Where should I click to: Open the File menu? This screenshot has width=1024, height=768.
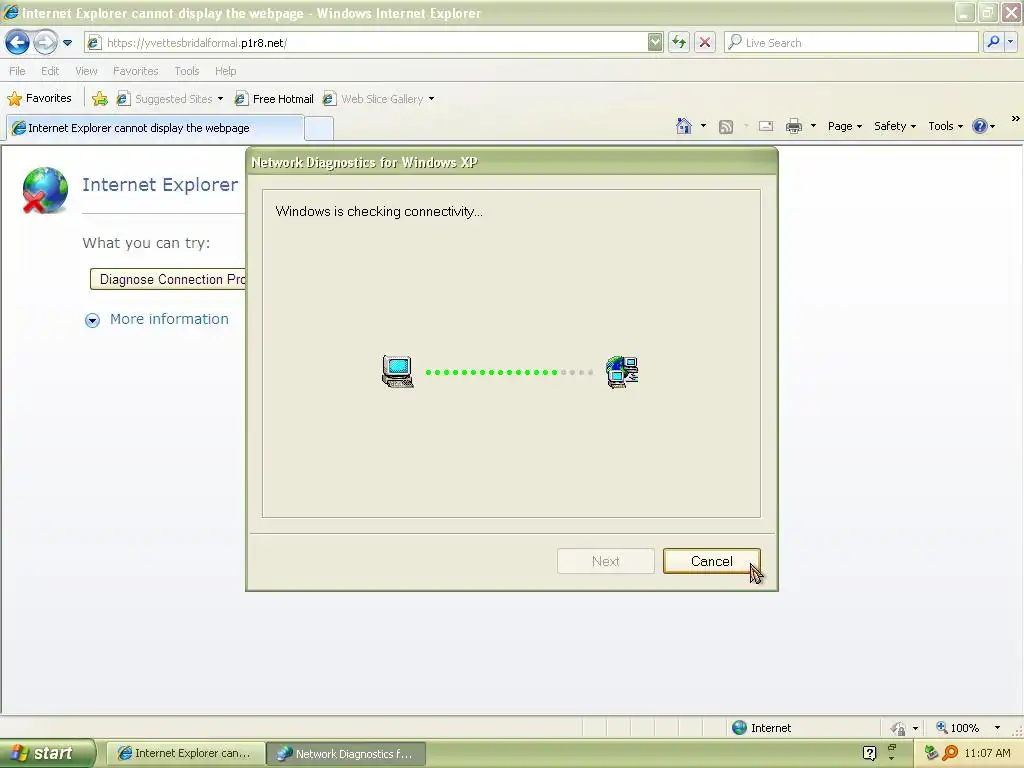coord(18,71)
